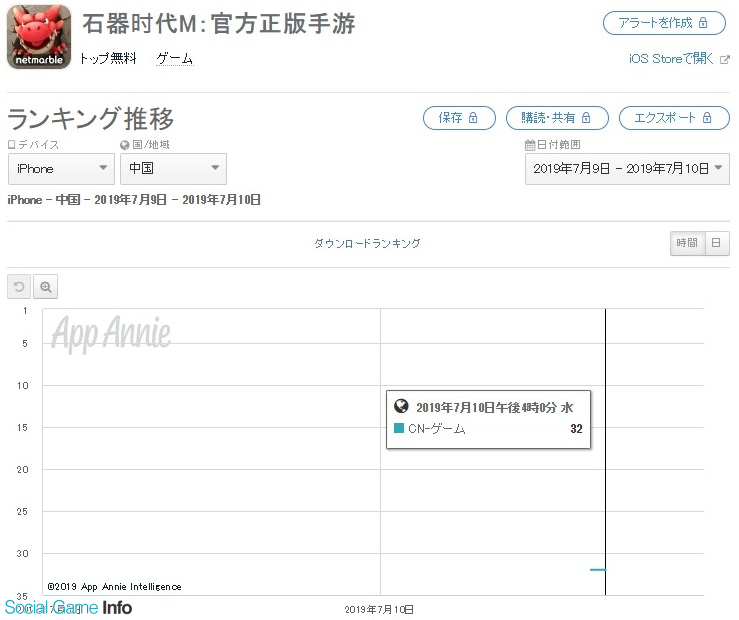Click the 購読・共有 button
739x620 pixels.
tap(557, 118)
